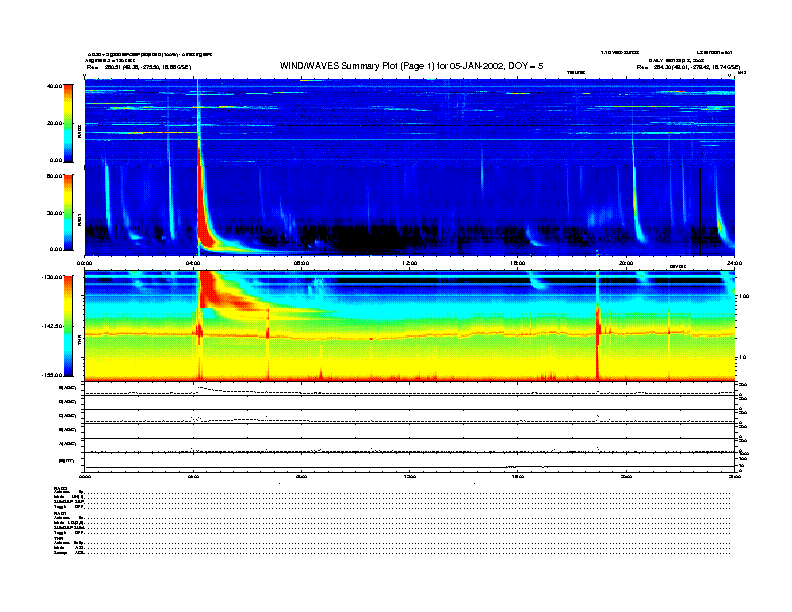Viewport: 792px width, 612px height.
Task: Click the "08:00" tick label under RAD1 spectrogram
Action: (301, 263)
